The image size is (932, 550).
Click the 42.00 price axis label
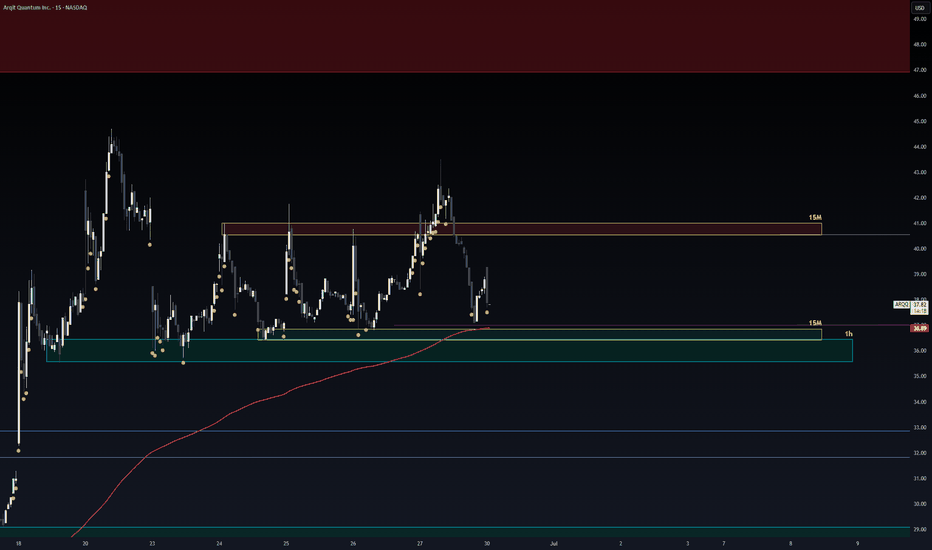(920, 198)
